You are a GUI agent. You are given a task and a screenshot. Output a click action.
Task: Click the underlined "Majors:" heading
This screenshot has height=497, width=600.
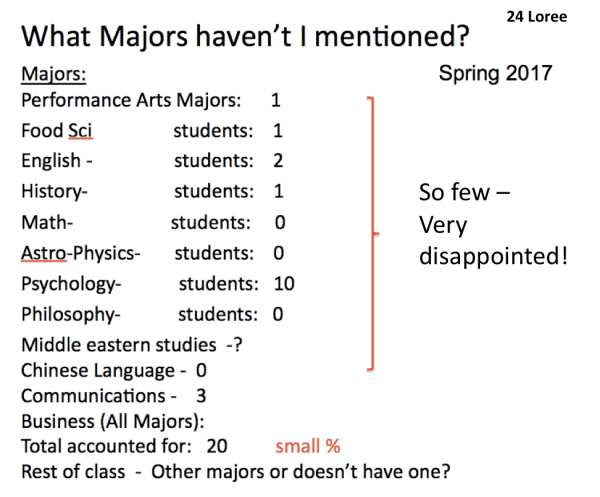tap(54, 74)
